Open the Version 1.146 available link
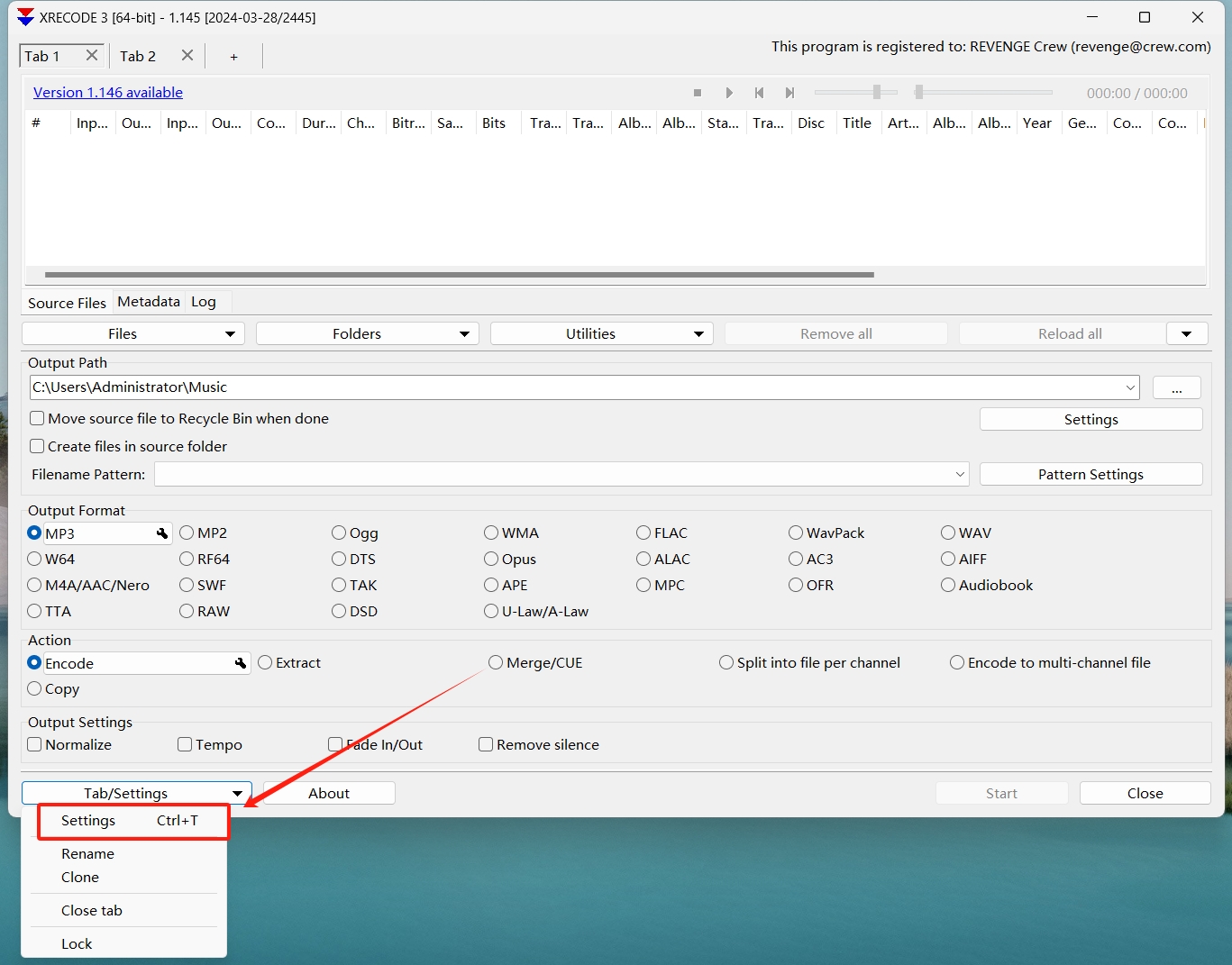The height and width of the screenshot is (965, 1232). pyautogui.click(x=108, y=92)
